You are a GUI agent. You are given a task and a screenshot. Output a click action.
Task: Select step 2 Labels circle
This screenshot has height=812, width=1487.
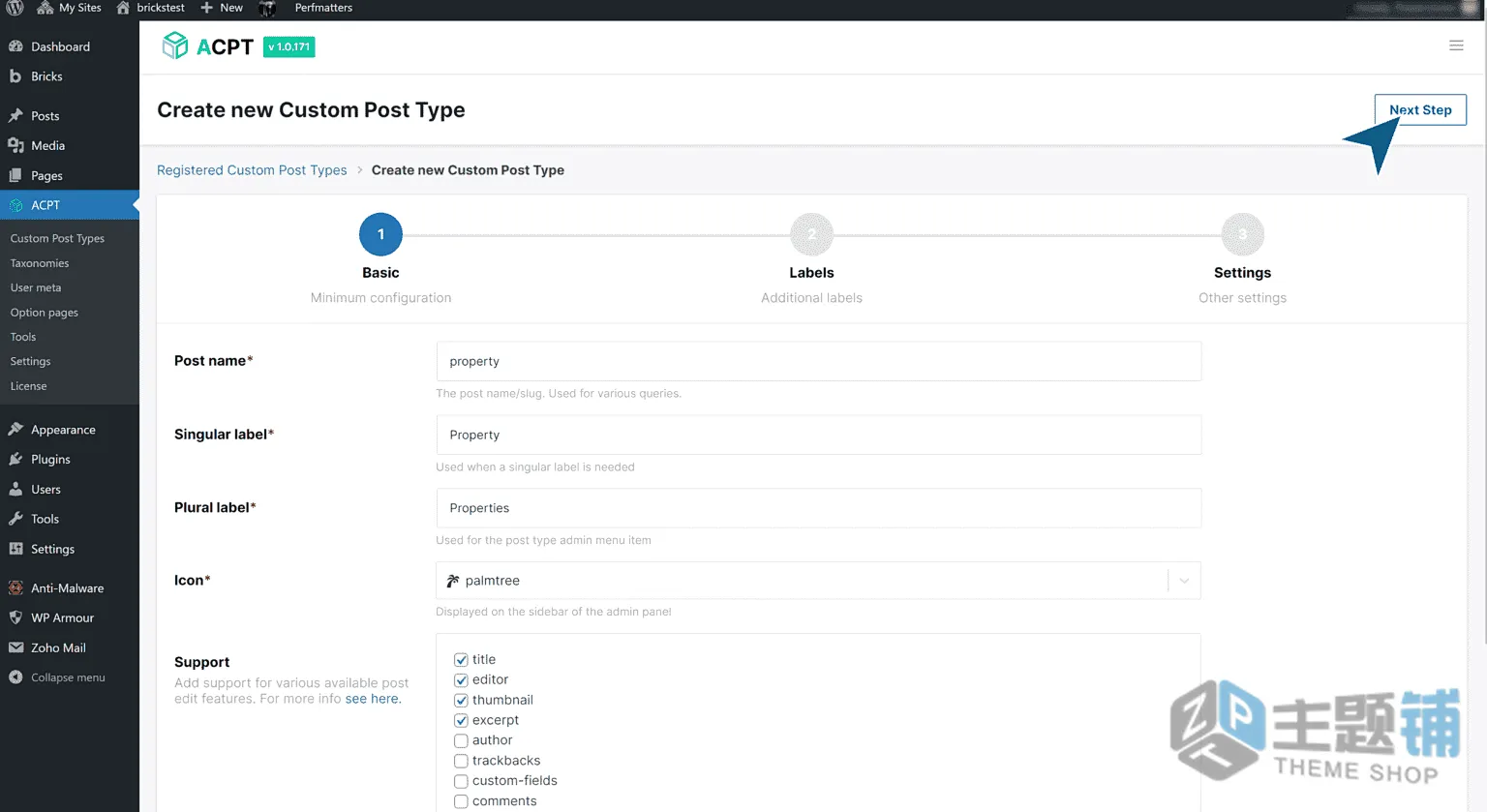(x=811, y=234)
